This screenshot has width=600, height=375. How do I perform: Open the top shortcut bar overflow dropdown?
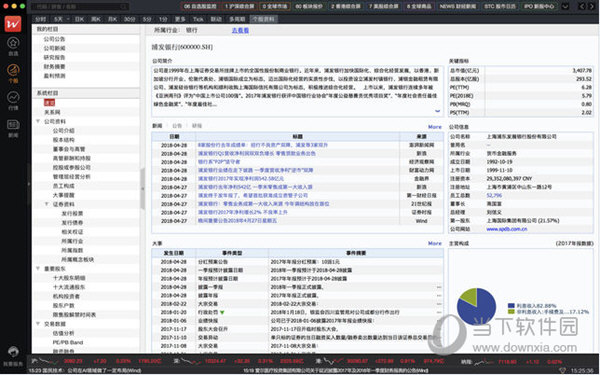[565, 7]
